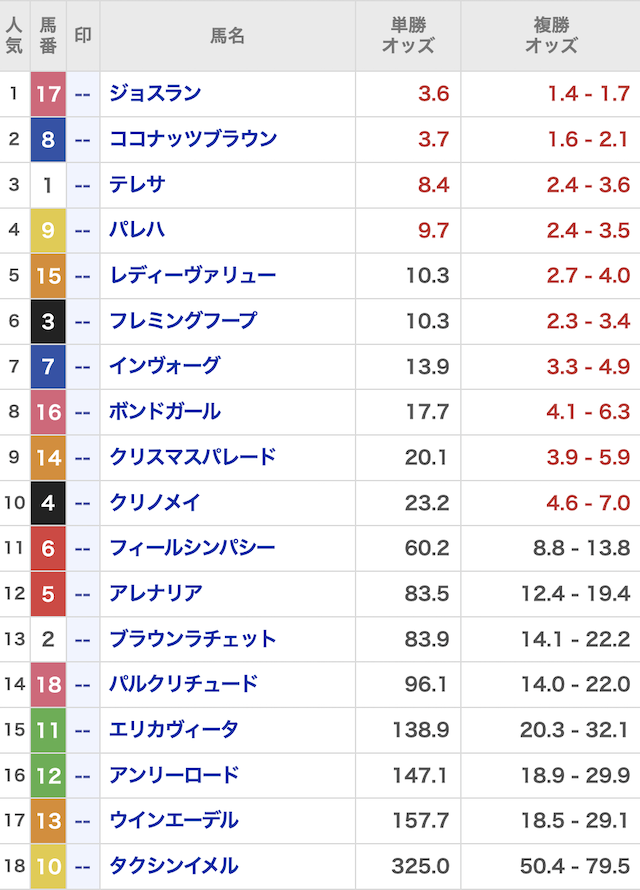
Task: Select the パレハ horse link
Action: pyautogui.click(x=137, y=230)
